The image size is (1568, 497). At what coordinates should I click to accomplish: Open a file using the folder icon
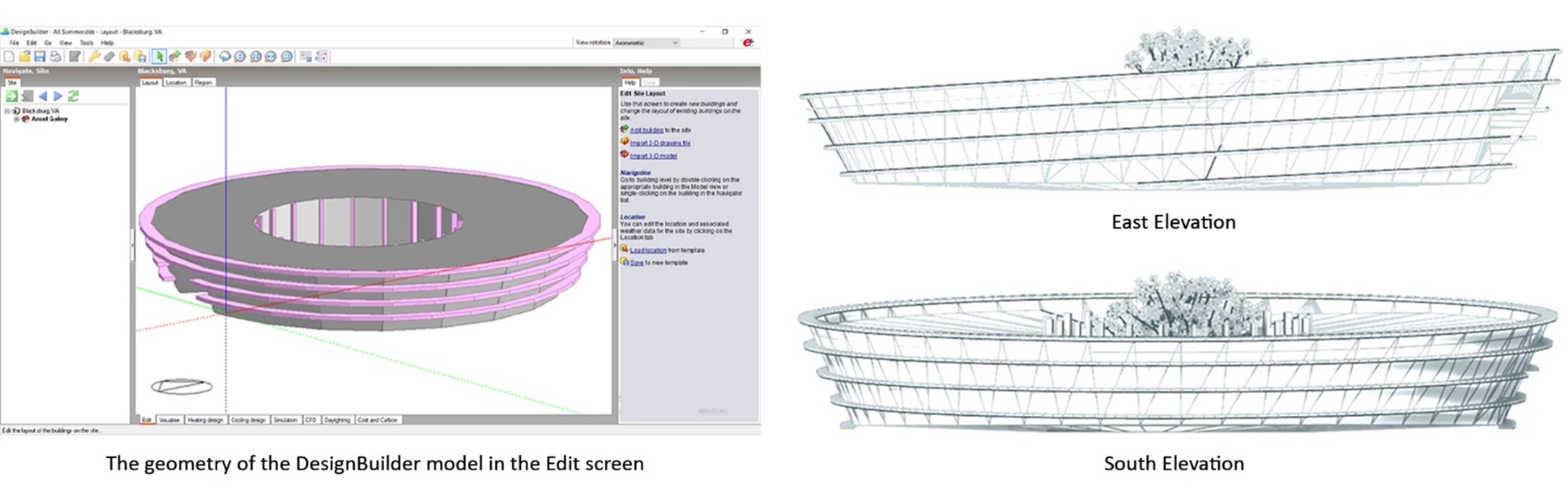[25, 57]
